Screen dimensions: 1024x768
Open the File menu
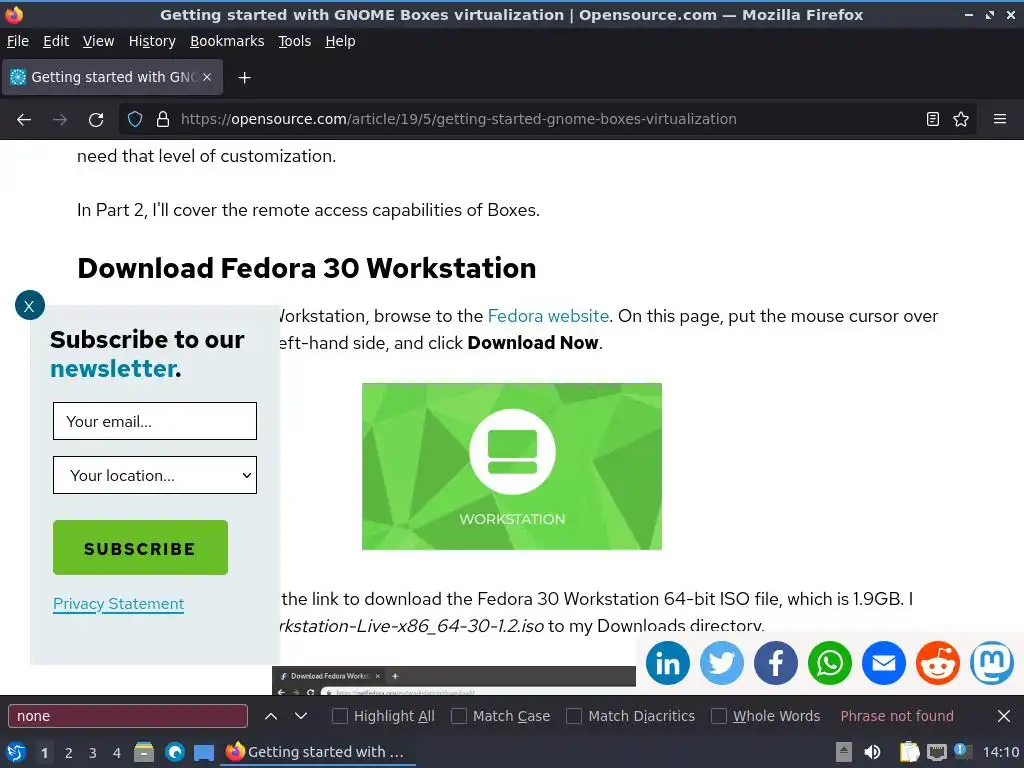click(18, 41)
